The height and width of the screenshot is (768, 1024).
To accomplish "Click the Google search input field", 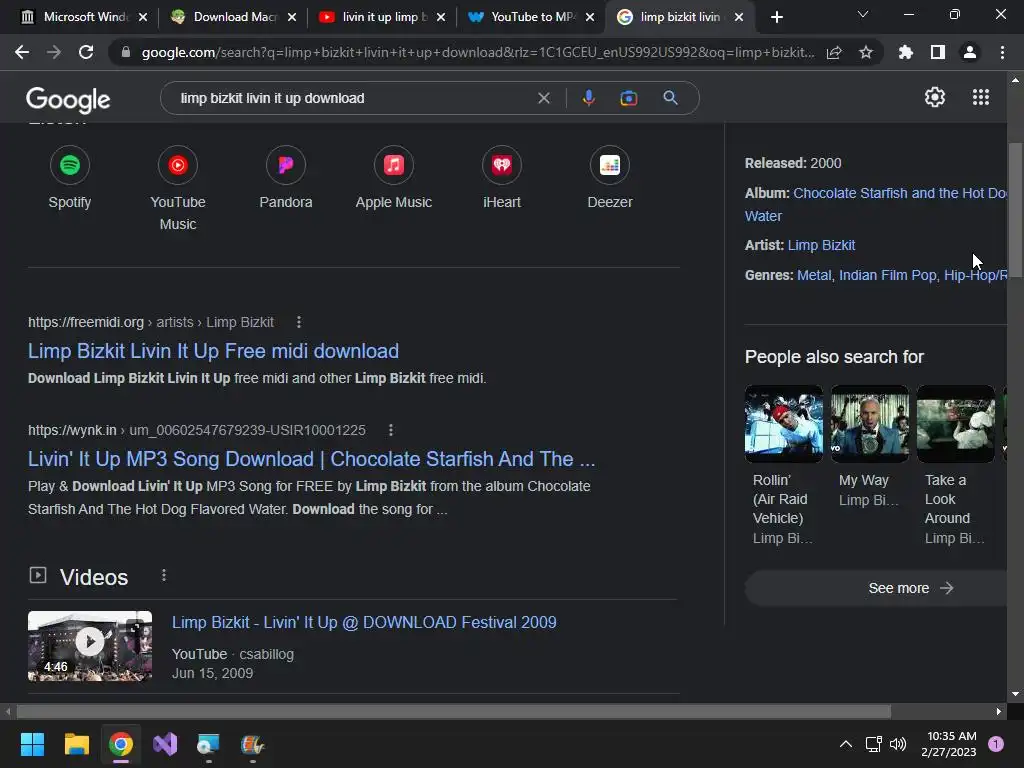I will click(x=353, y=98).
